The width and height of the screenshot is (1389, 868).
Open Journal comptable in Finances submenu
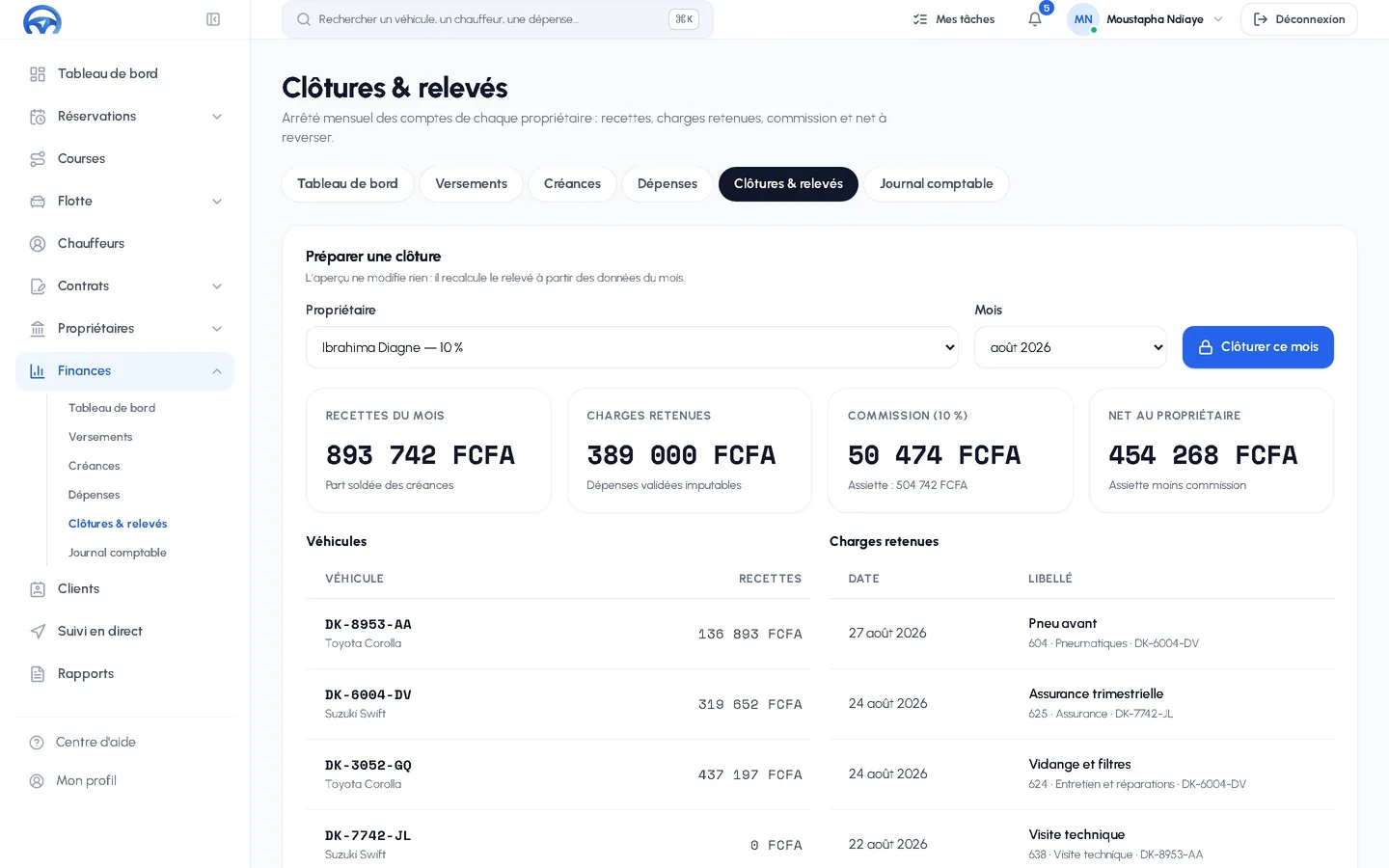[x=118, y=553]
